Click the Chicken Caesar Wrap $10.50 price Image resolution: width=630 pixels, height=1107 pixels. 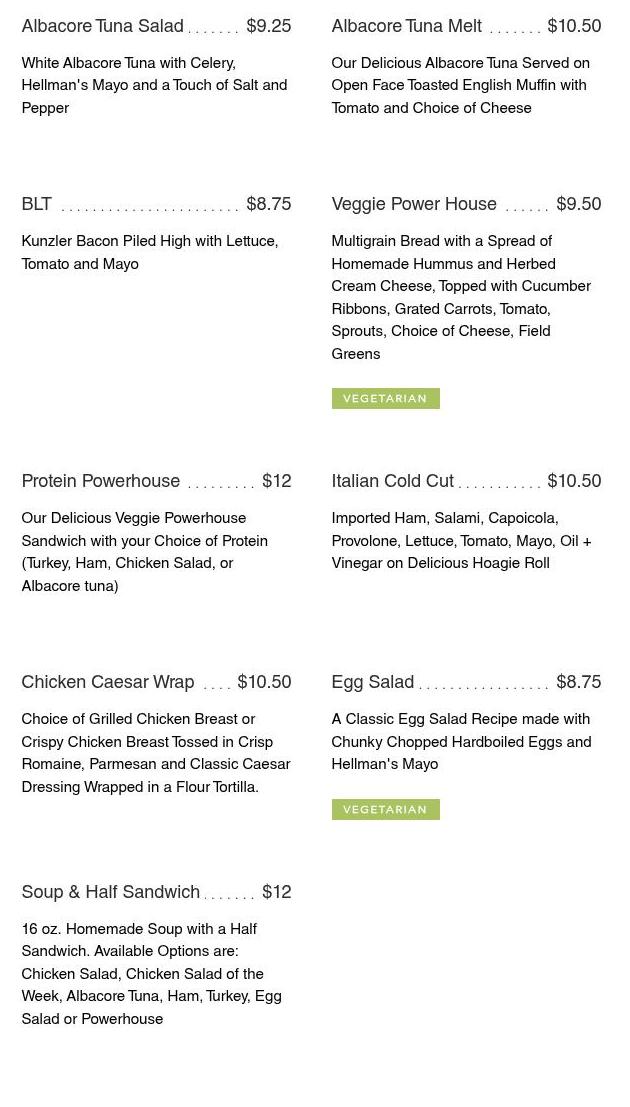click(x=264, y=682)
